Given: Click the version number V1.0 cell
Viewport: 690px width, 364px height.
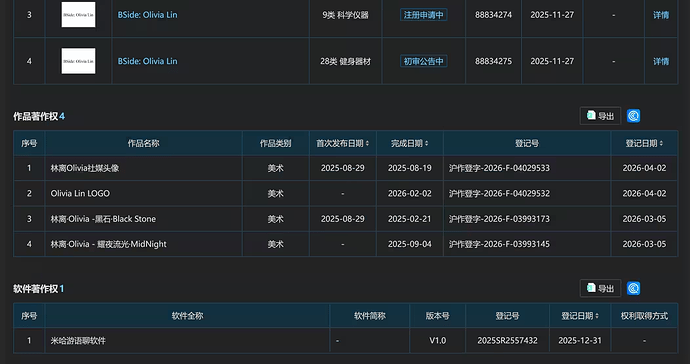Looking at the screenshot, I should coord(437,341).
